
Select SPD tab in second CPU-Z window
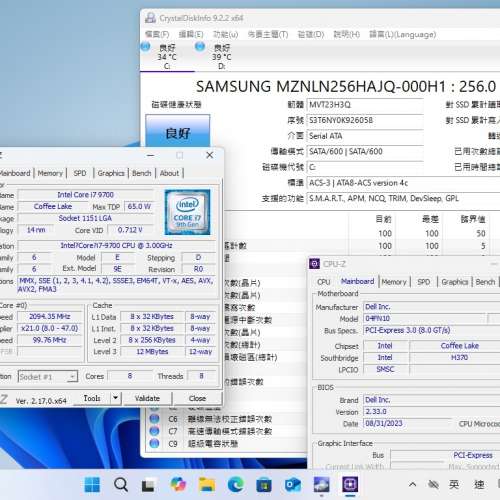[424, 282]
